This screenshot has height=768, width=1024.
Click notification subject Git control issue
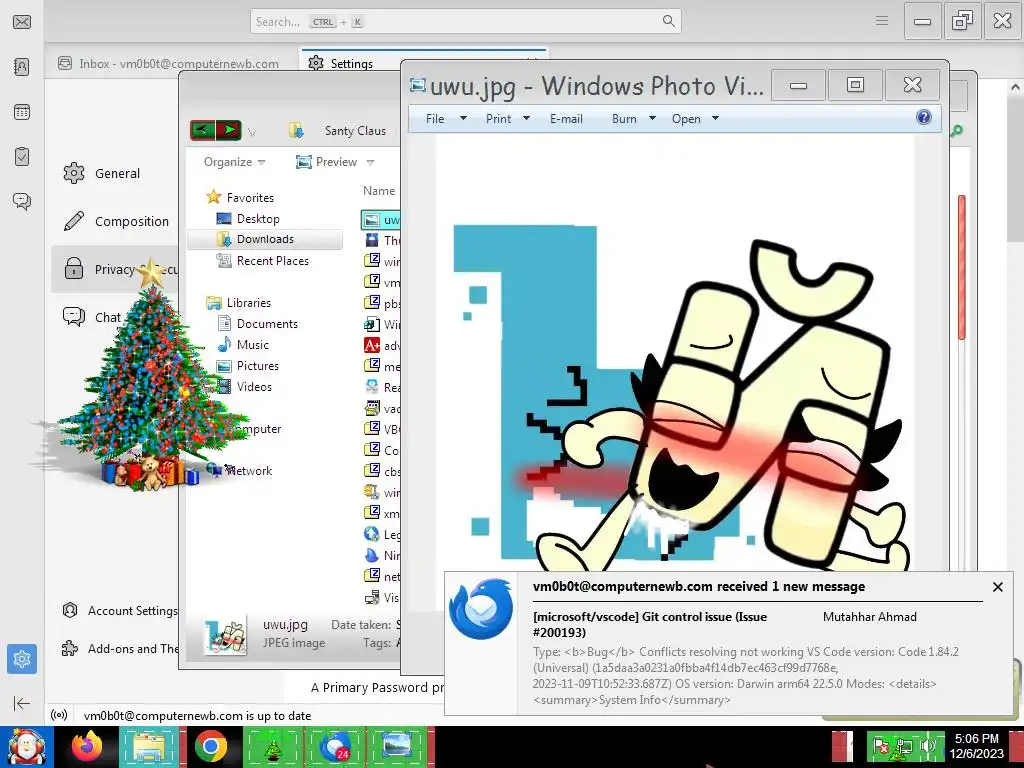(650, 624)
